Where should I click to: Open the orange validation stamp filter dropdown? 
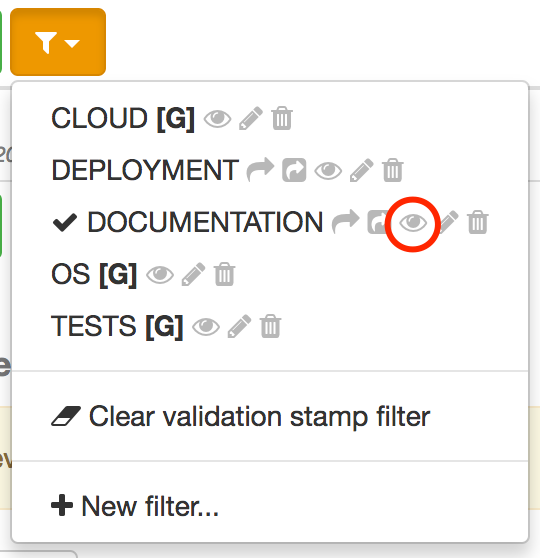pyautogui.click(x=58, y=42)
